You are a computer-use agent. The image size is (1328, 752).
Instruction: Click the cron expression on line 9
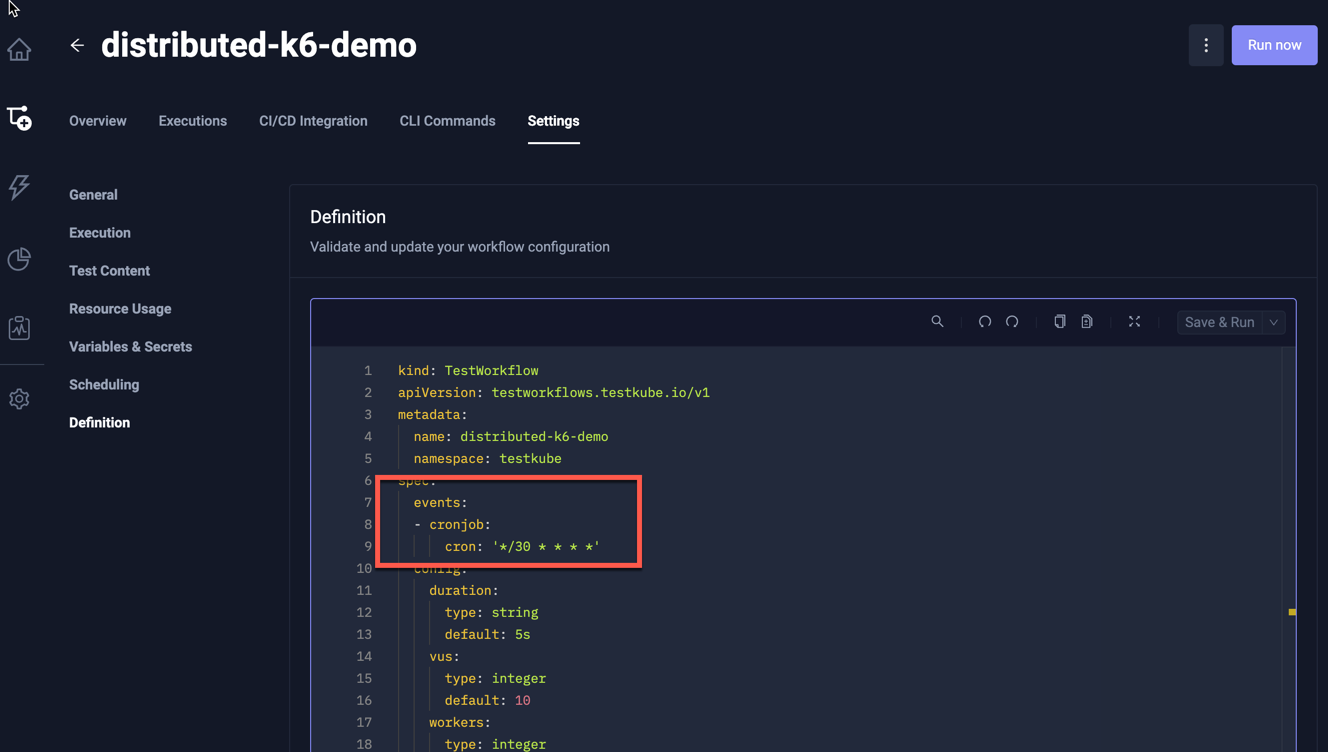(x=545, y=547)
